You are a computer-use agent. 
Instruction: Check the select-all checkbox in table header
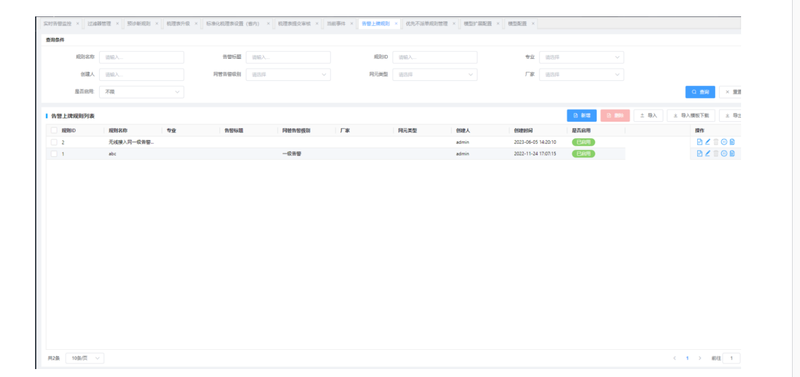(54, 131)
